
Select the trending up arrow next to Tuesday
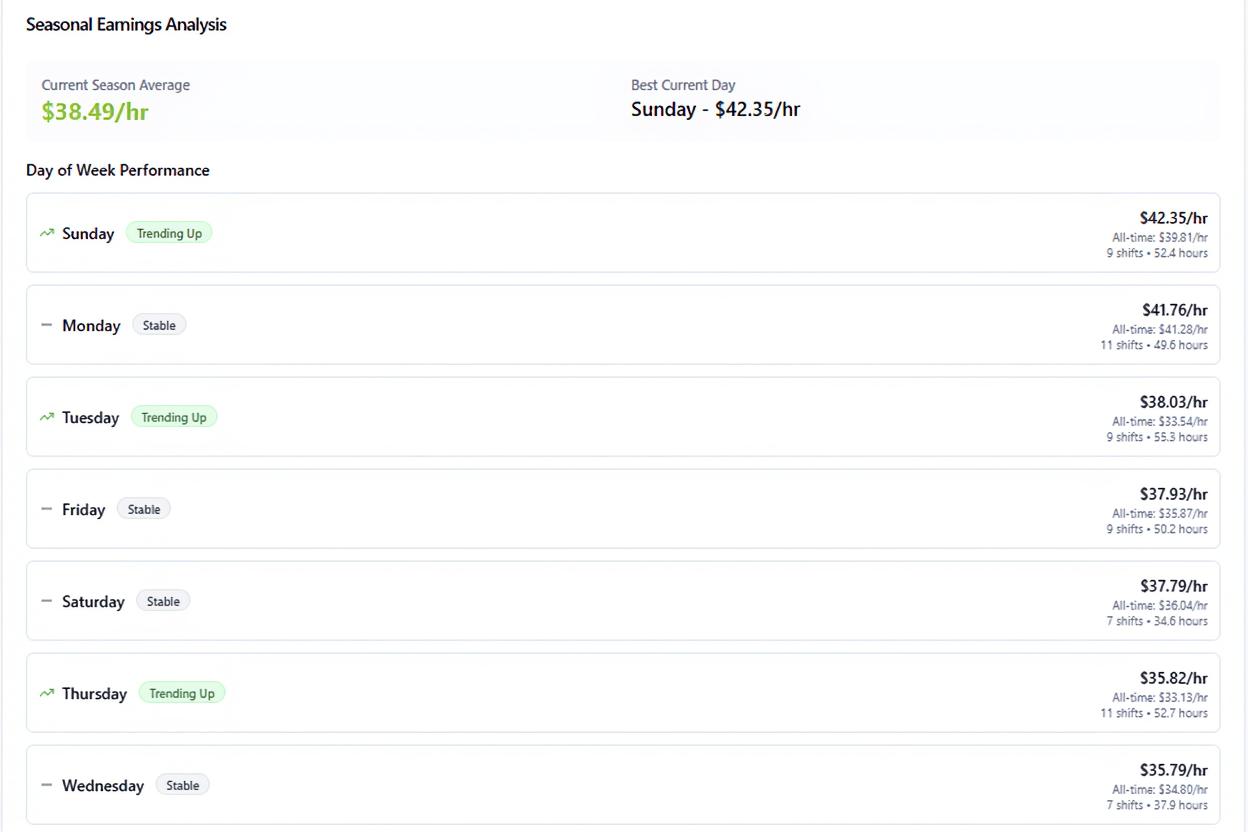(x=45, y=416)
